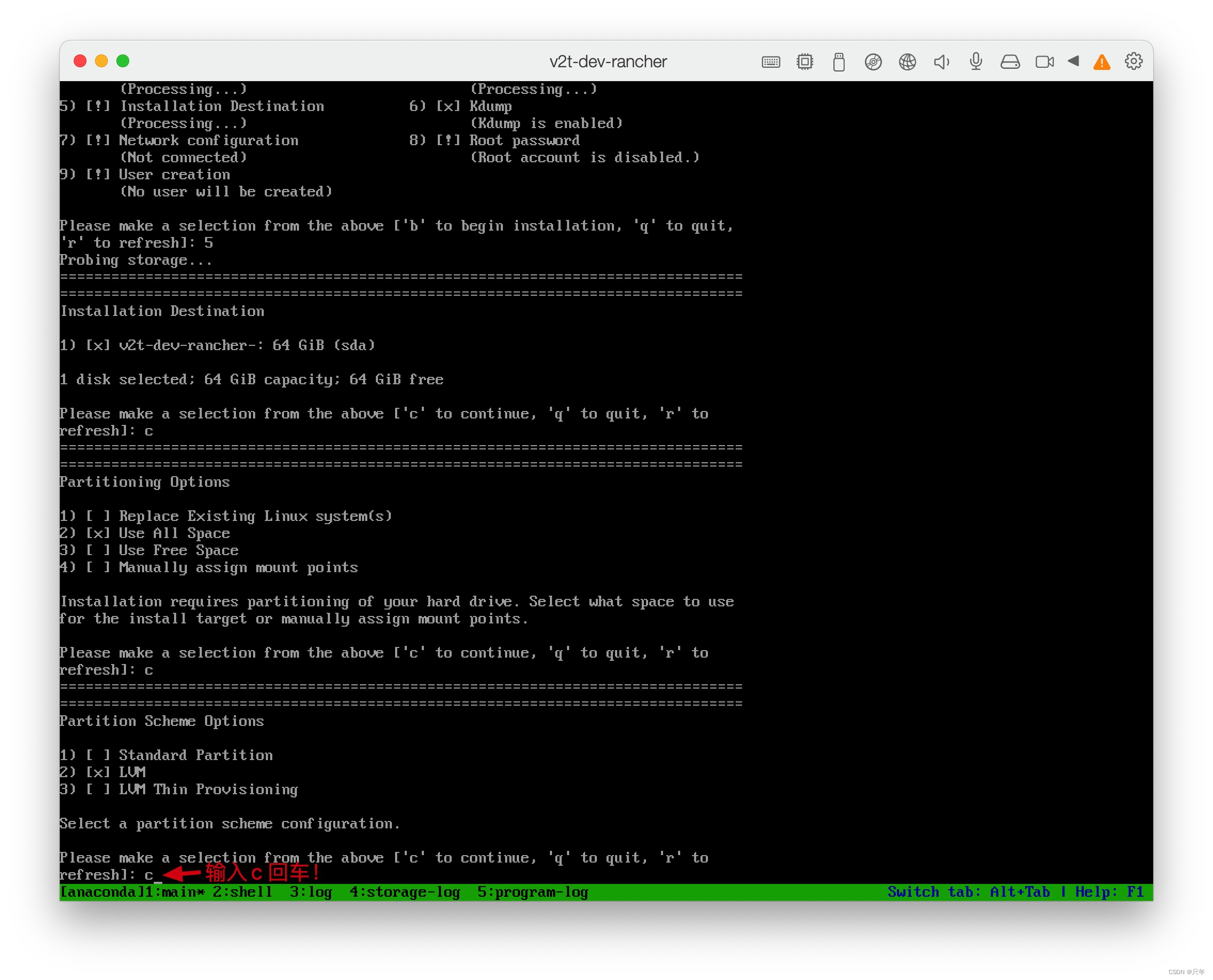The height and width of the screenshot is (980, 1213).
Task: Click the camera video icon
Action: (1044, 61)
